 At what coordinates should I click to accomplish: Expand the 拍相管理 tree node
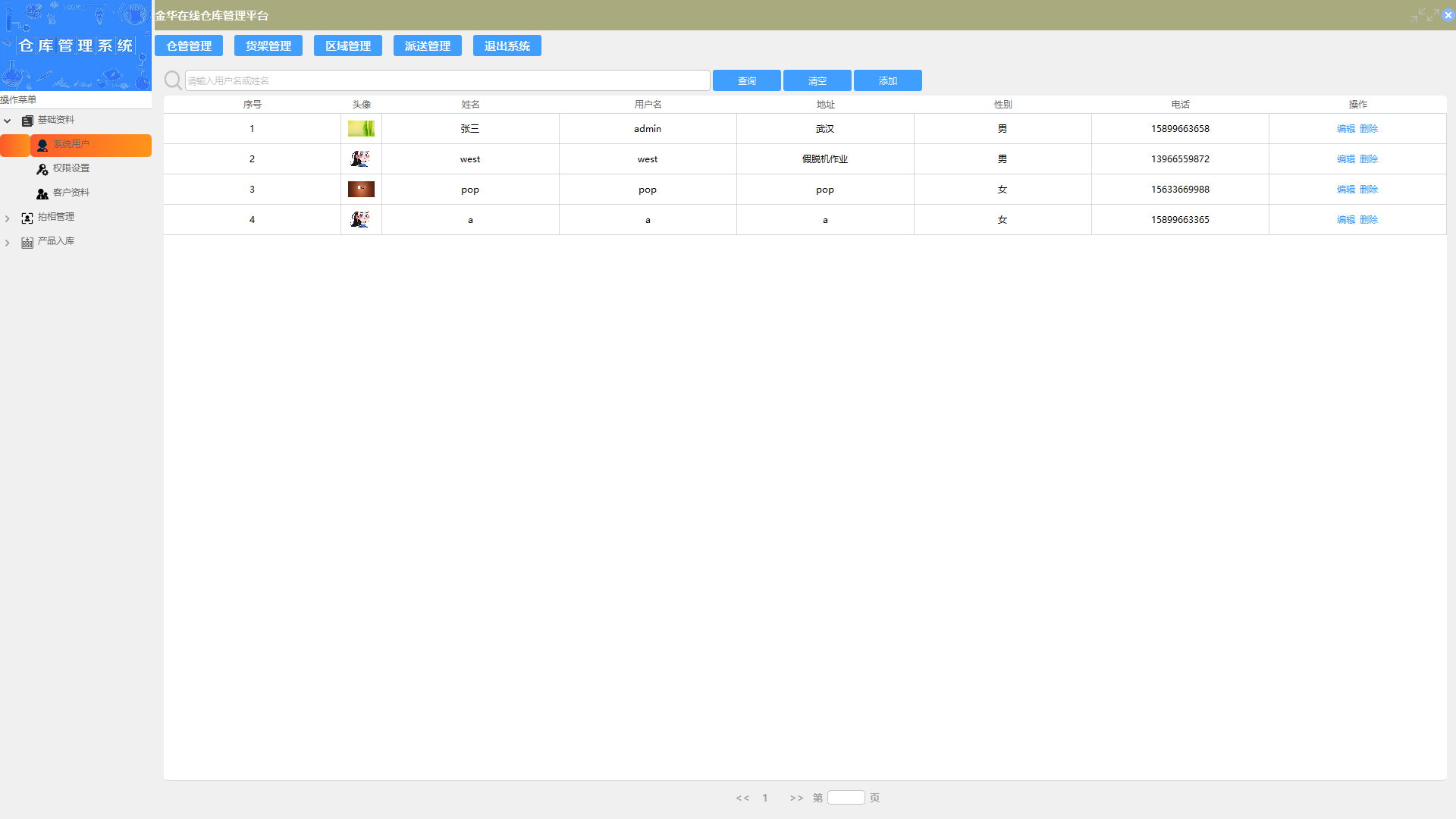(8, 218)
